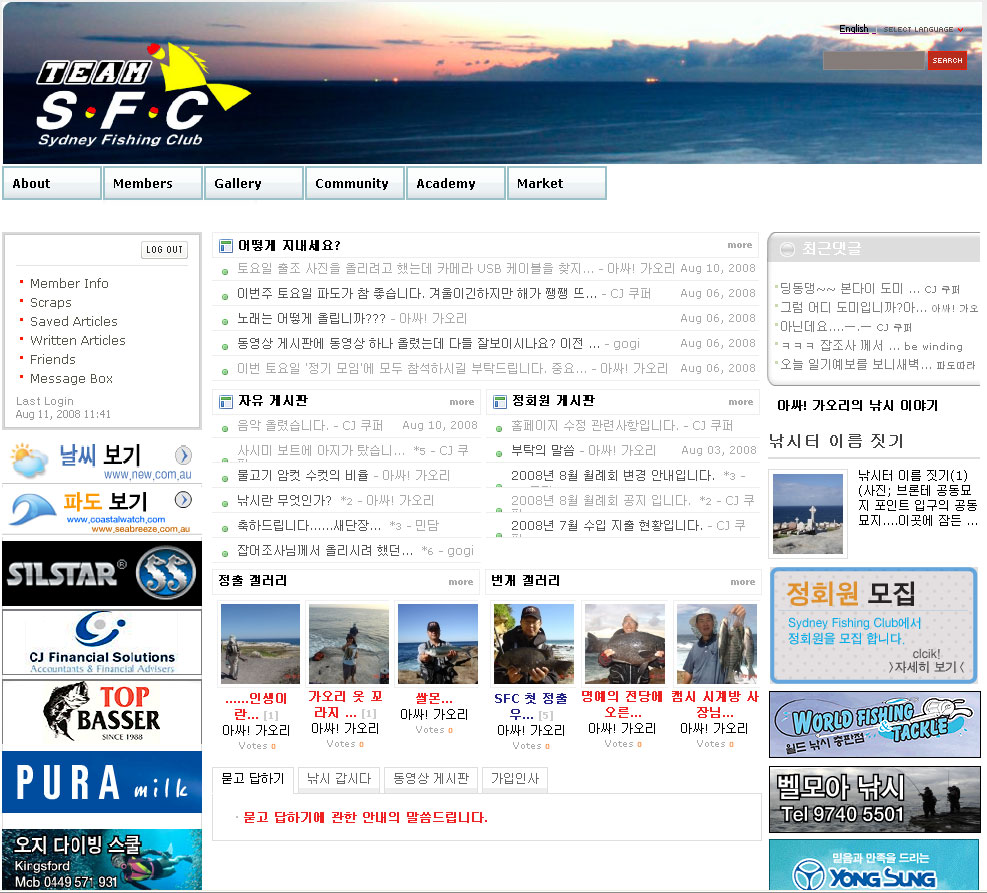This screenshot has width=987, height=893.
Task: Click the LOG OUT button
Action: click(164, 250)
